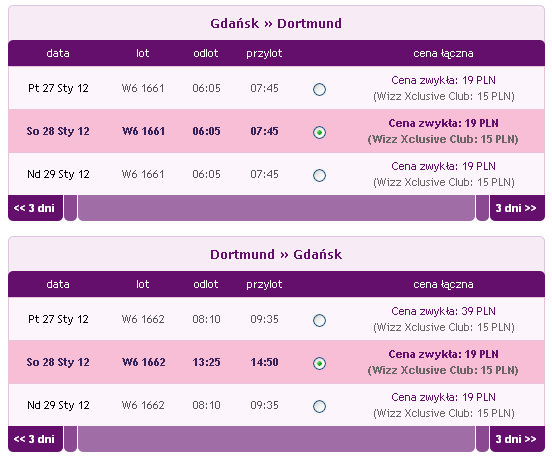
Task: Click the Gdańsk » Dortmund heading
Action: [x=276, y=24]
